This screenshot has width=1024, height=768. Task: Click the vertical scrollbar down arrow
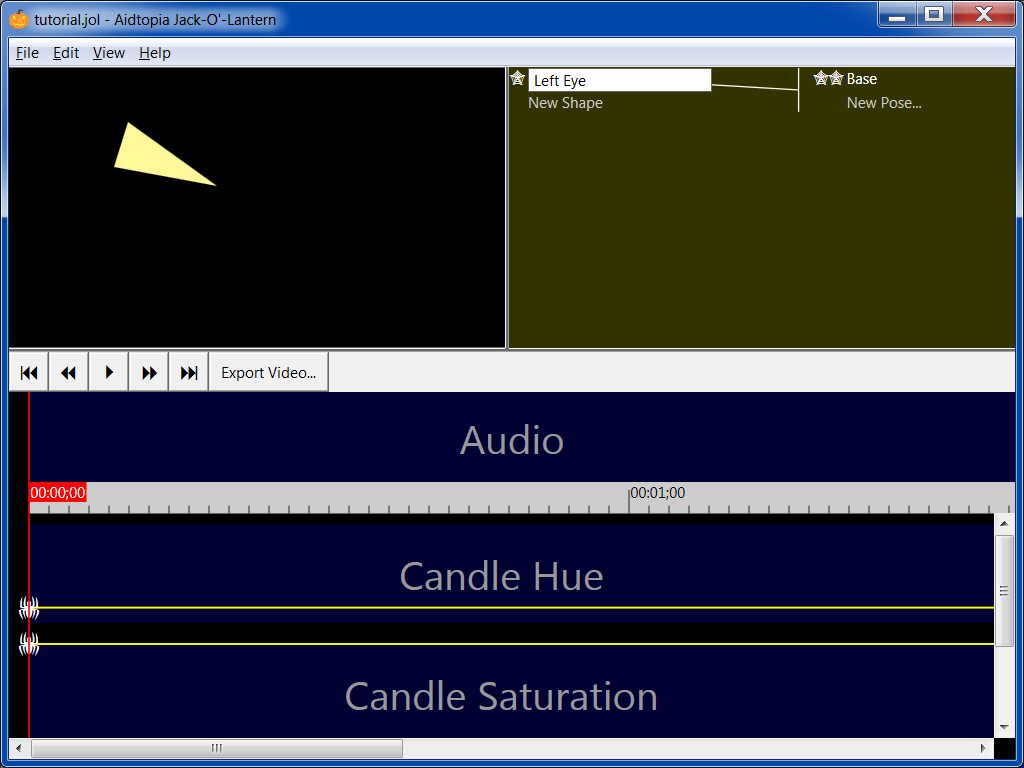click(x=1004, y=727)
